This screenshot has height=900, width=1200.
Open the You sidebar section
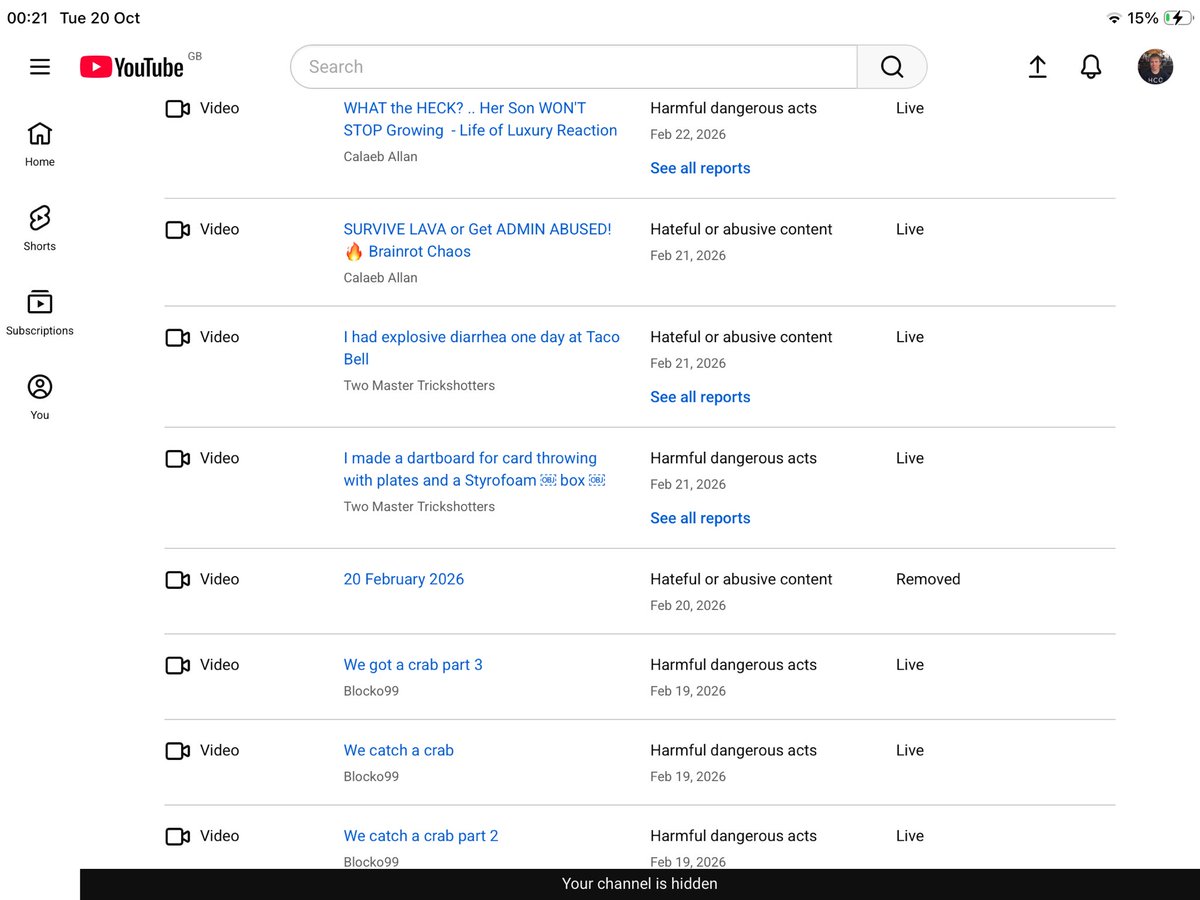(40, 397)
